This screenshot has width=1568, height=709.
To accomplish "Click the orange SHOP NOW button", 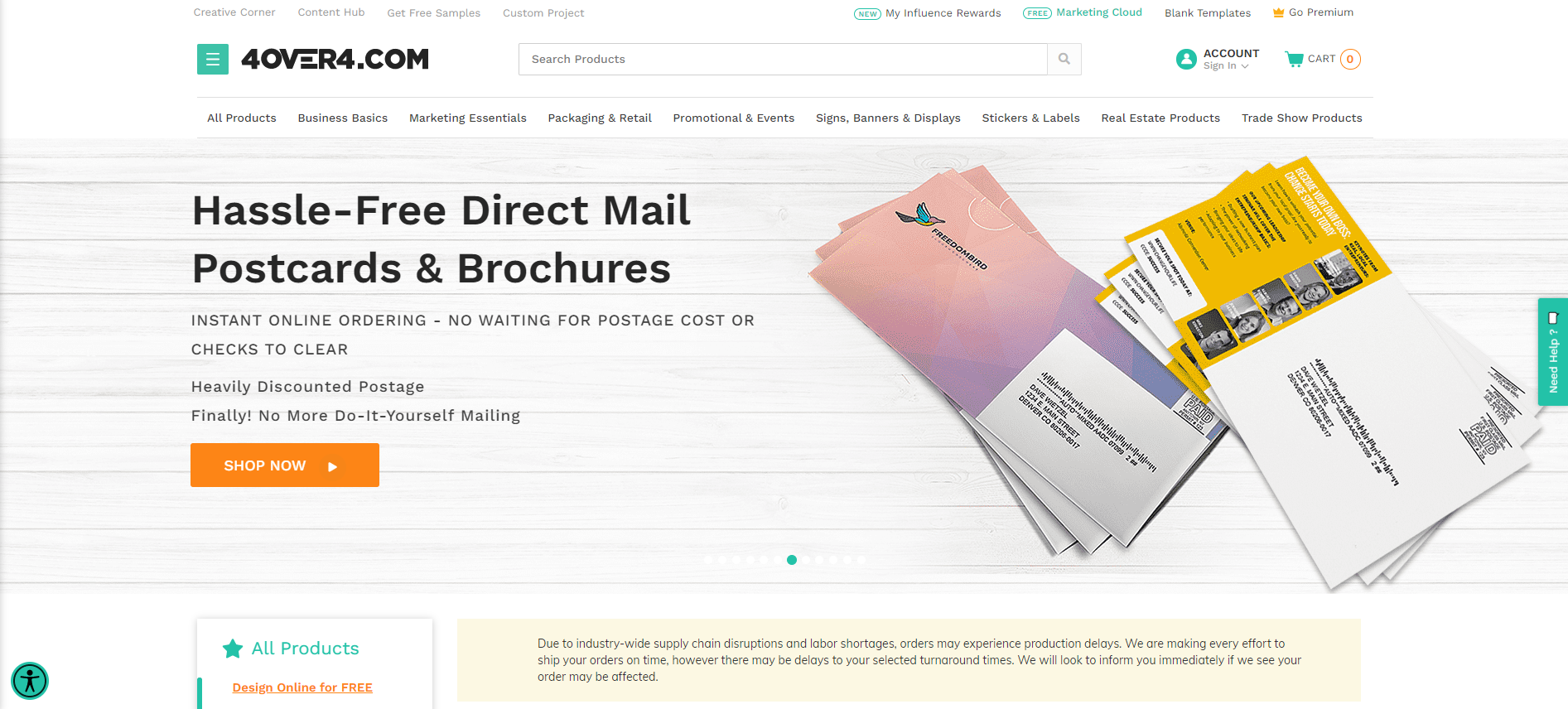I will 285,465.
